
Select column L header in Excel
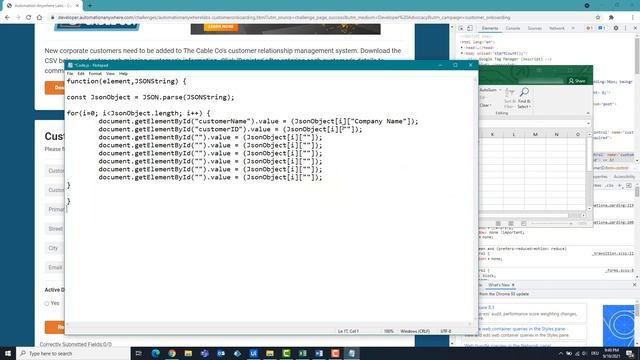[513, 134]
